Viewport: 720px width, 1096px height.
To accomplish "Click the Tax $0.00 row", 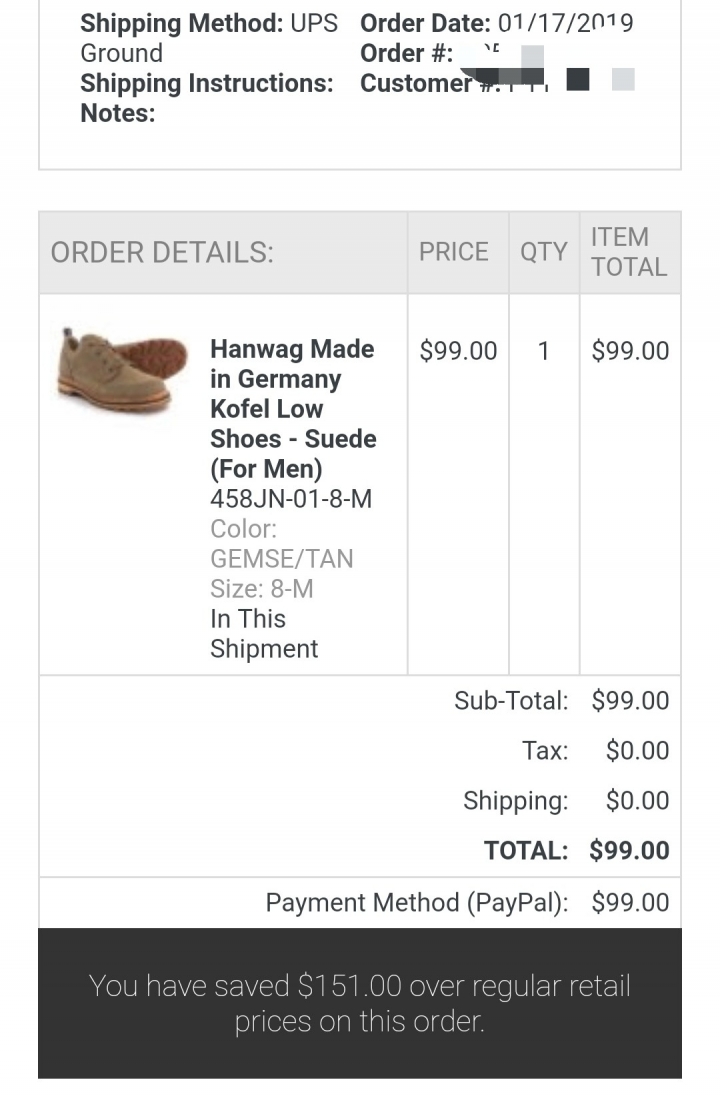I will click(596, 751).
